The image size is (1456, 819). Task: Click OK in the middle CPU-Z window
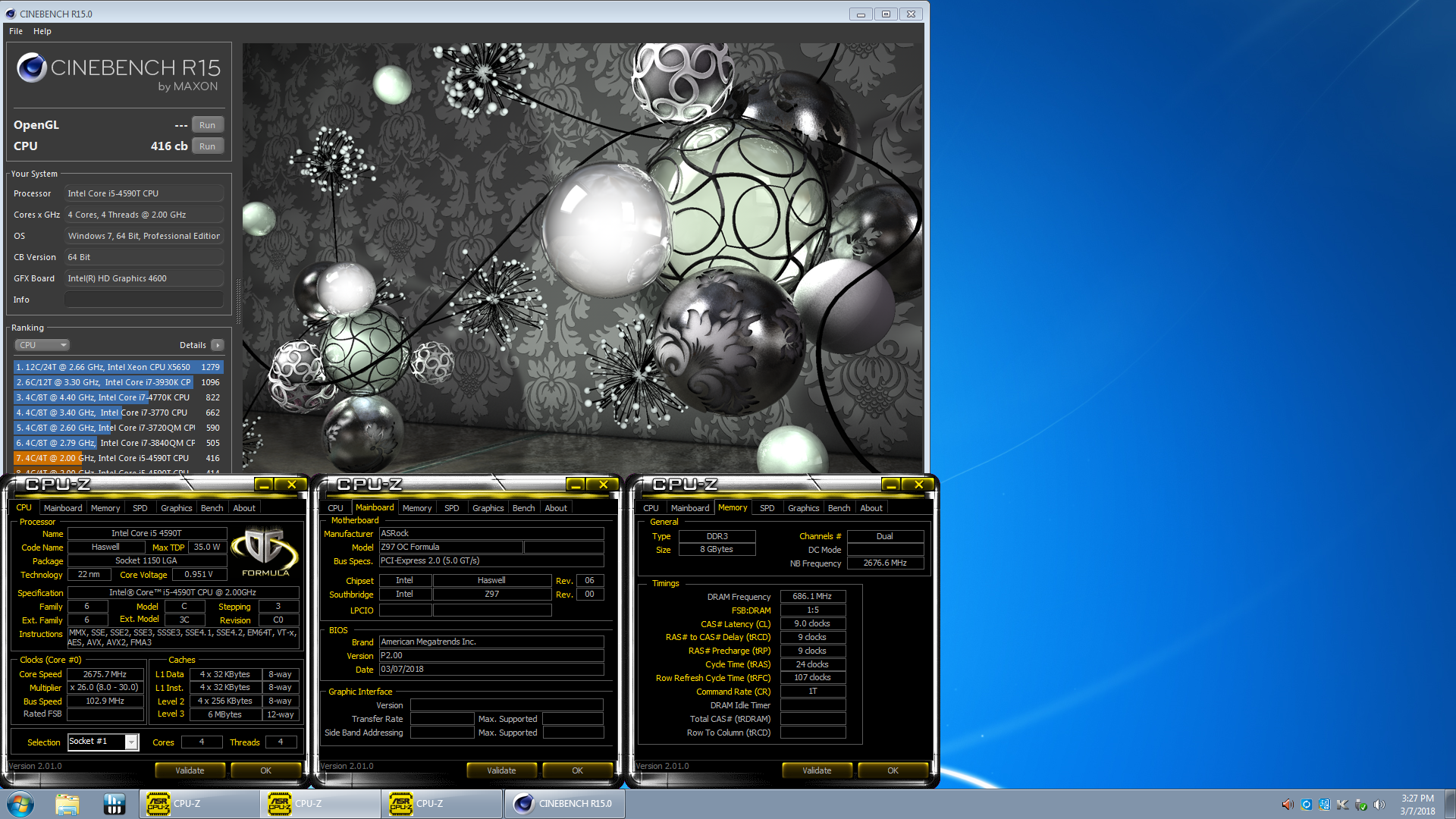(x=578, y=770)
